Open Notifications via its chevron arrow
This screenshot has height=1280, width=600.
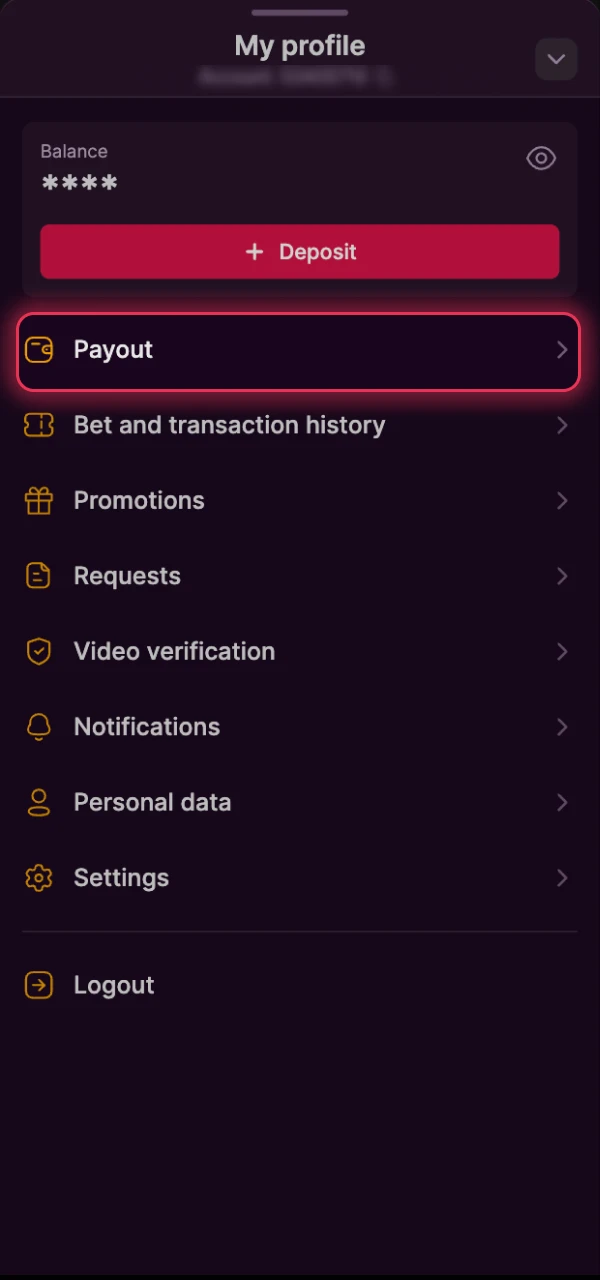[562, 727]
